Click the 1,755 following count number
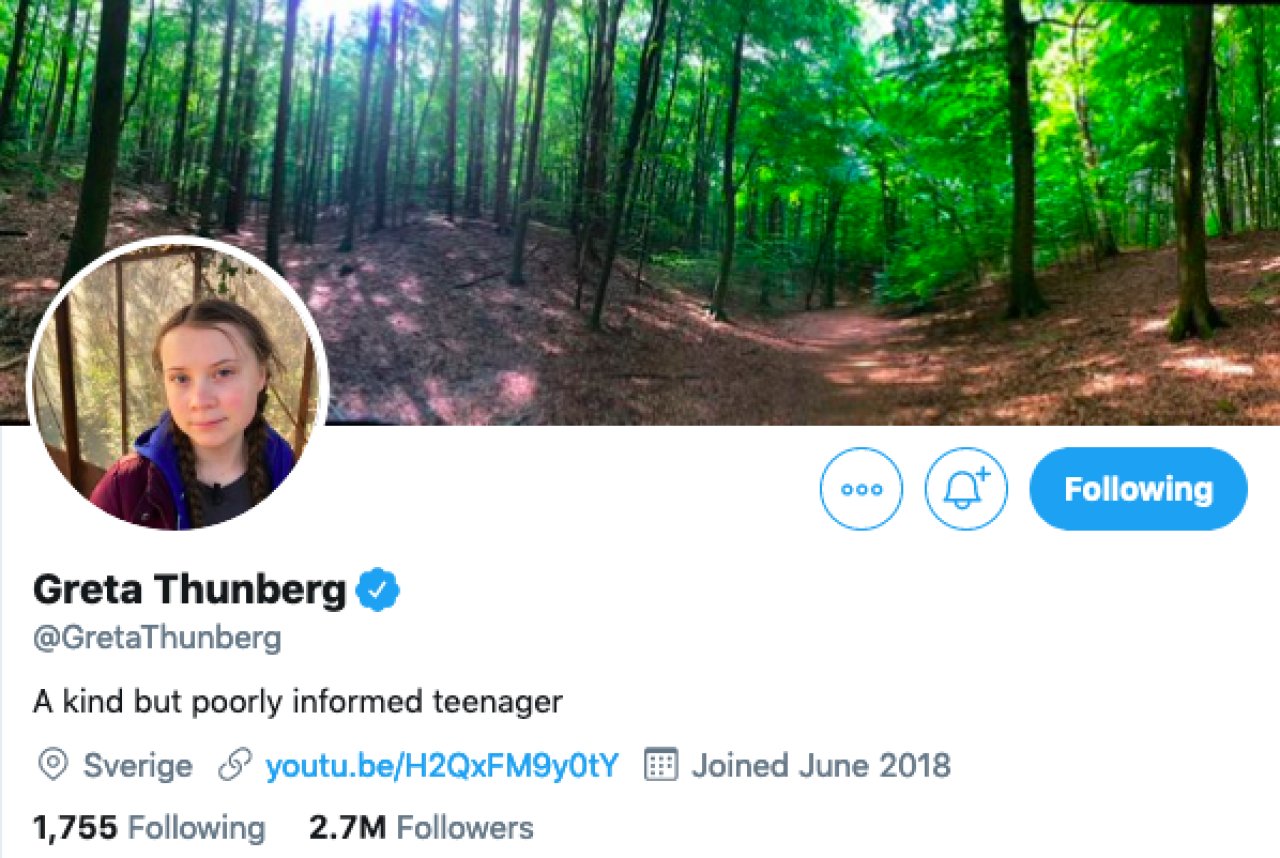Image resolution: width=1280 pixels, height=858 pixels. click(x=76, y=828)
